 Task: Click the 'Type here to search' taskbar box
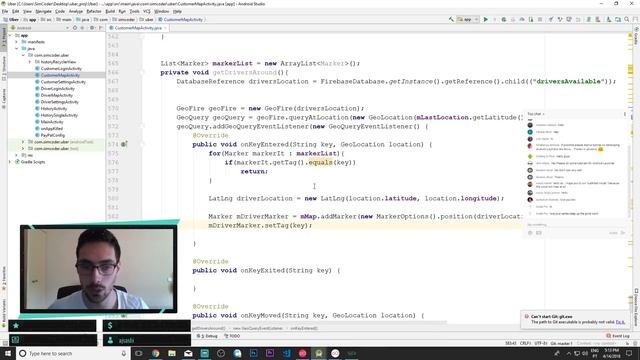[x=73, y=353]
